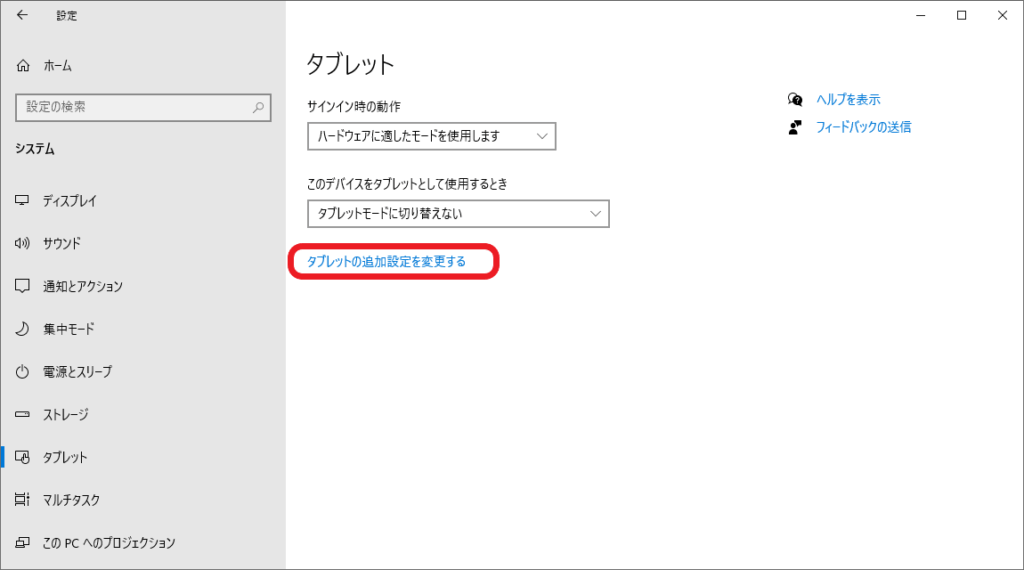
Task: Click the Power and sleep icon
Action: [x=23, y=372]
